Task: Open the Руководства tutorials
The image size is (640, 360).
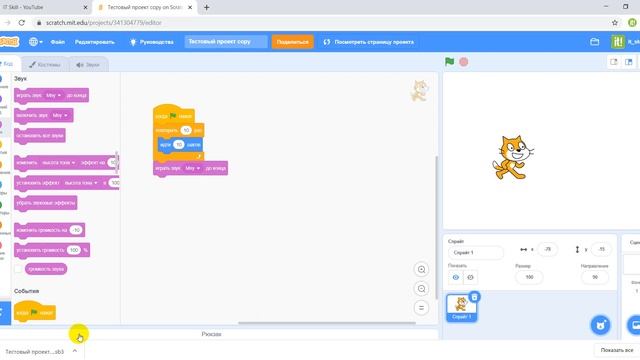Action: (151, 42)
